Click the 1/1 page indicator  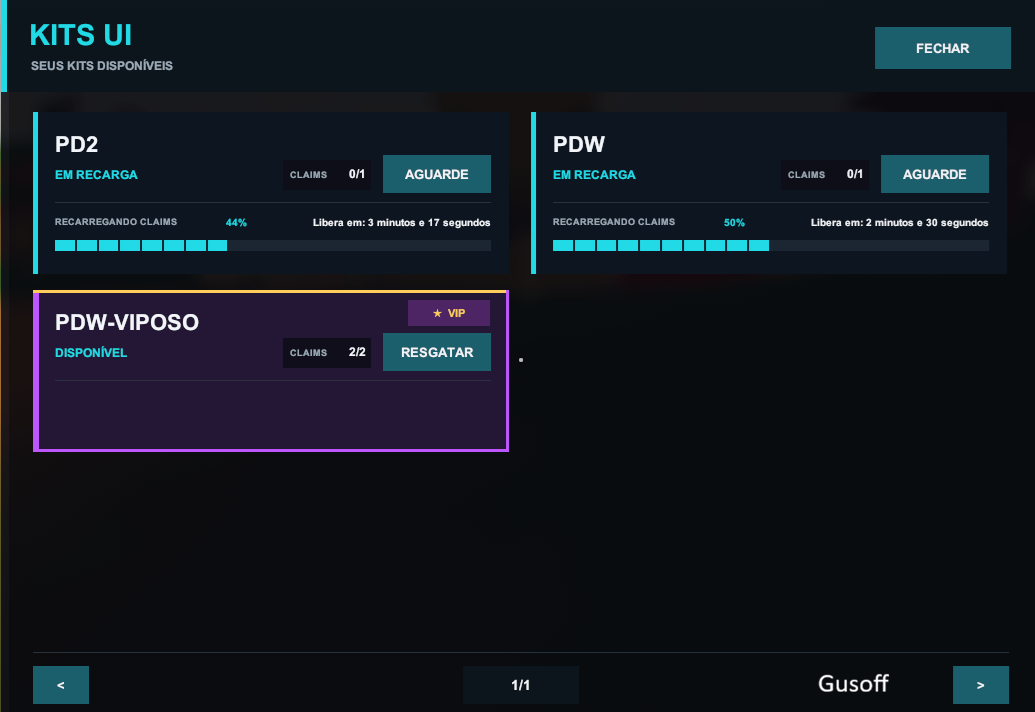pos(521,685)
